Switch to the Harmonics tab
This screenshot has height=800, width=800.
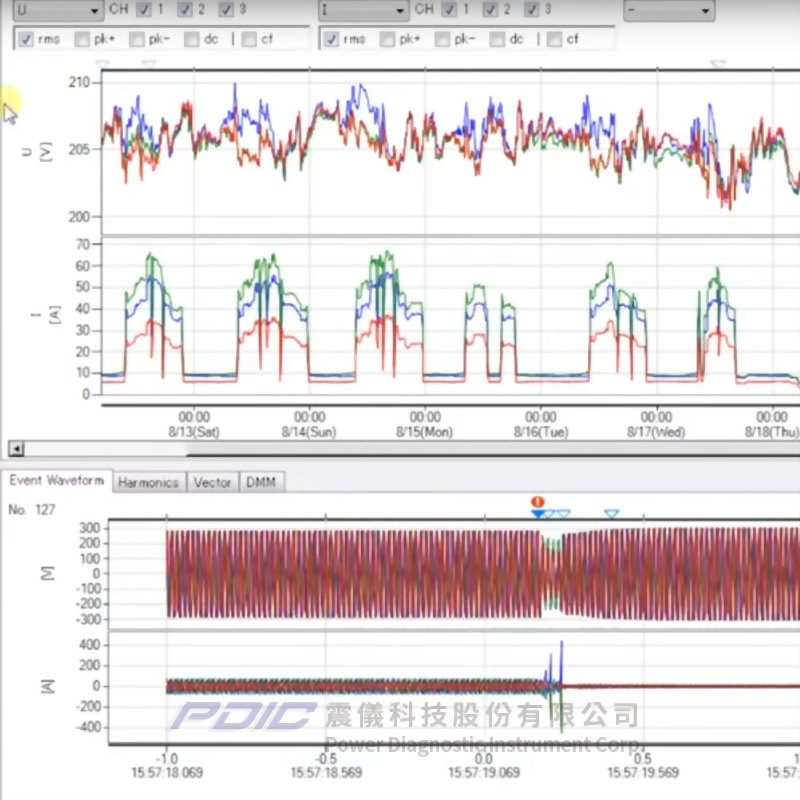coord(148,482)
